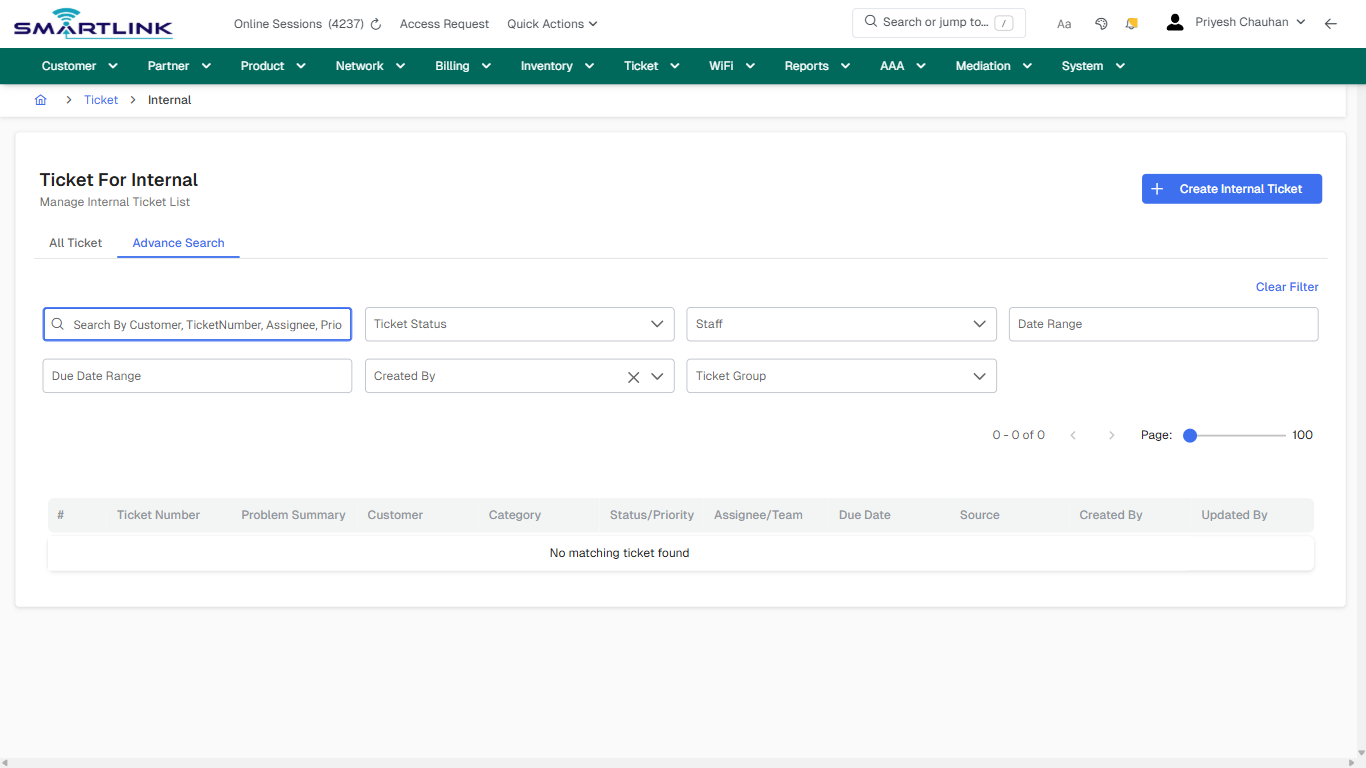Adjust the Page size slider

click(x=1189, y=435)
